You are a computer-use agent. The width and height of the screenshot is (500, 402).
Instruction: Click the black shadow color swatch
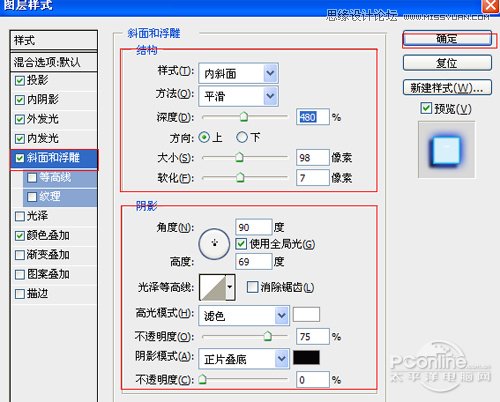(x=306, y=357)
